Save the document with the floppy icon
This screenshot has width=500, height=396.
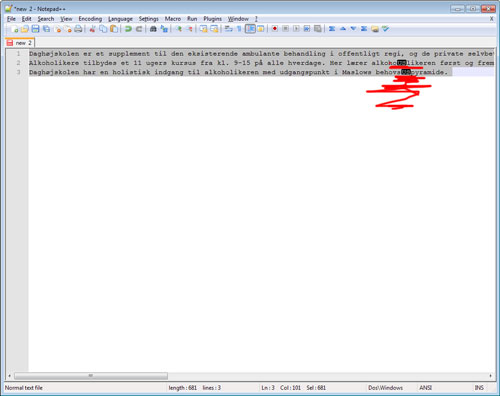[35, 29]
